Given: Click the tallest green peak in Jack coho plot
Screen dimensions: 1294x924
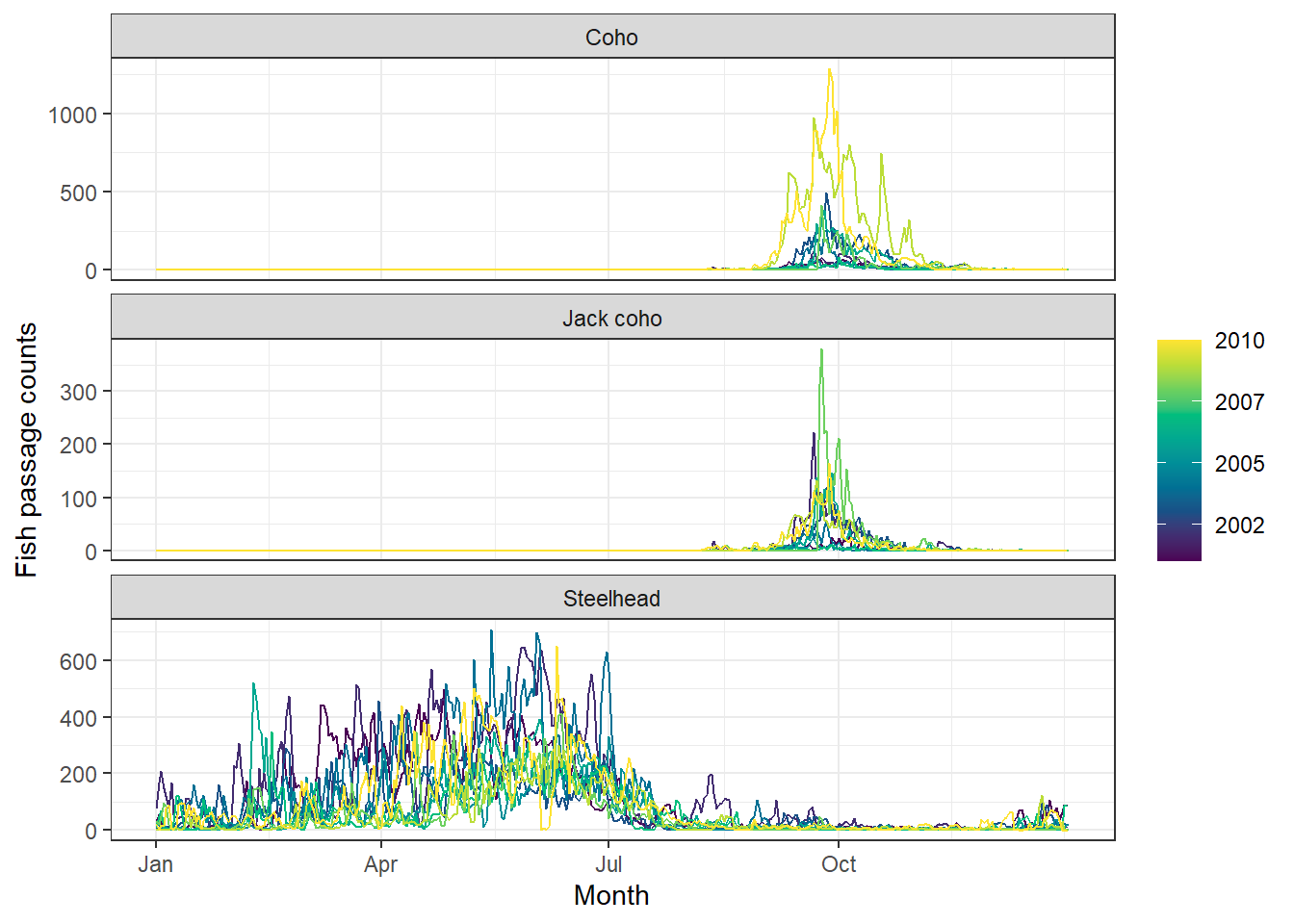Looking at the screenshot, I should 821,351.
